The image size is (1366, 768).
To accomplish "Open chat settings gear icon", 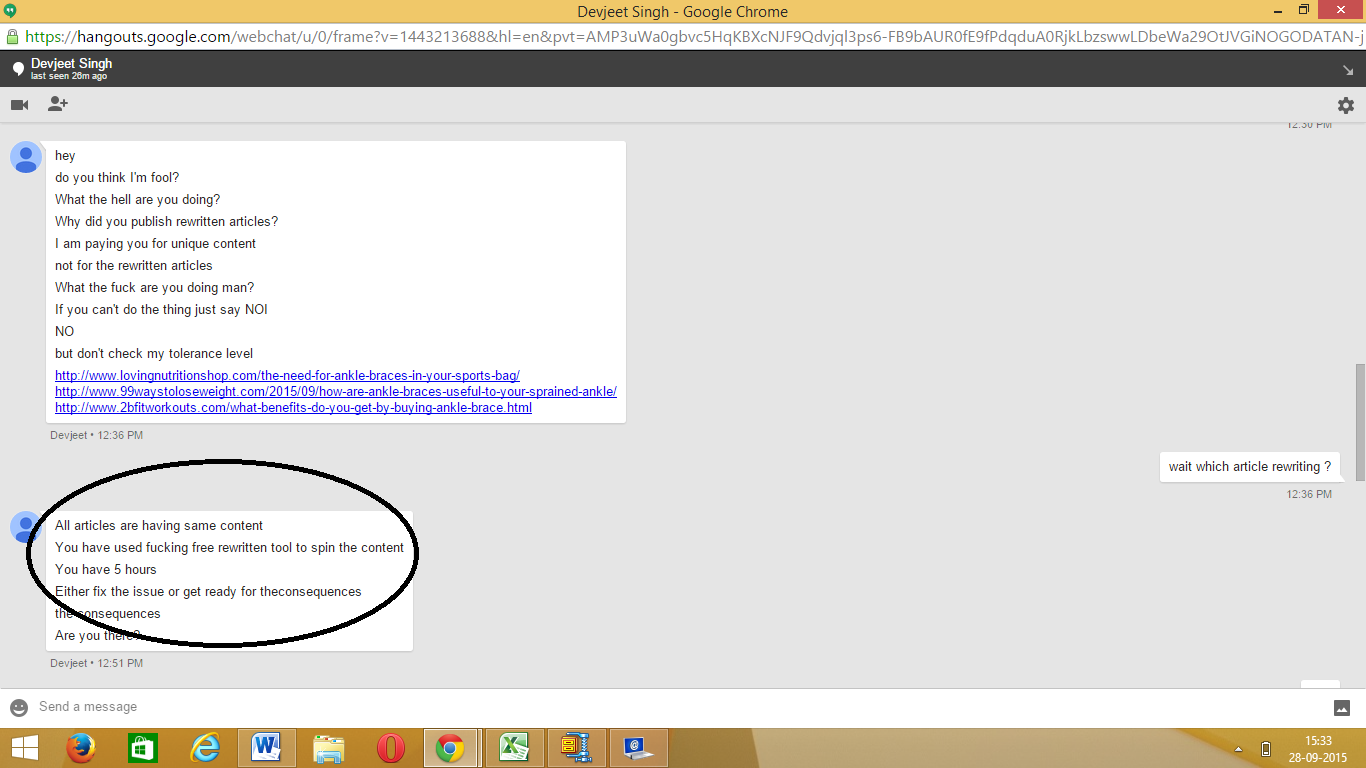I will click(x=1346, y=105).
